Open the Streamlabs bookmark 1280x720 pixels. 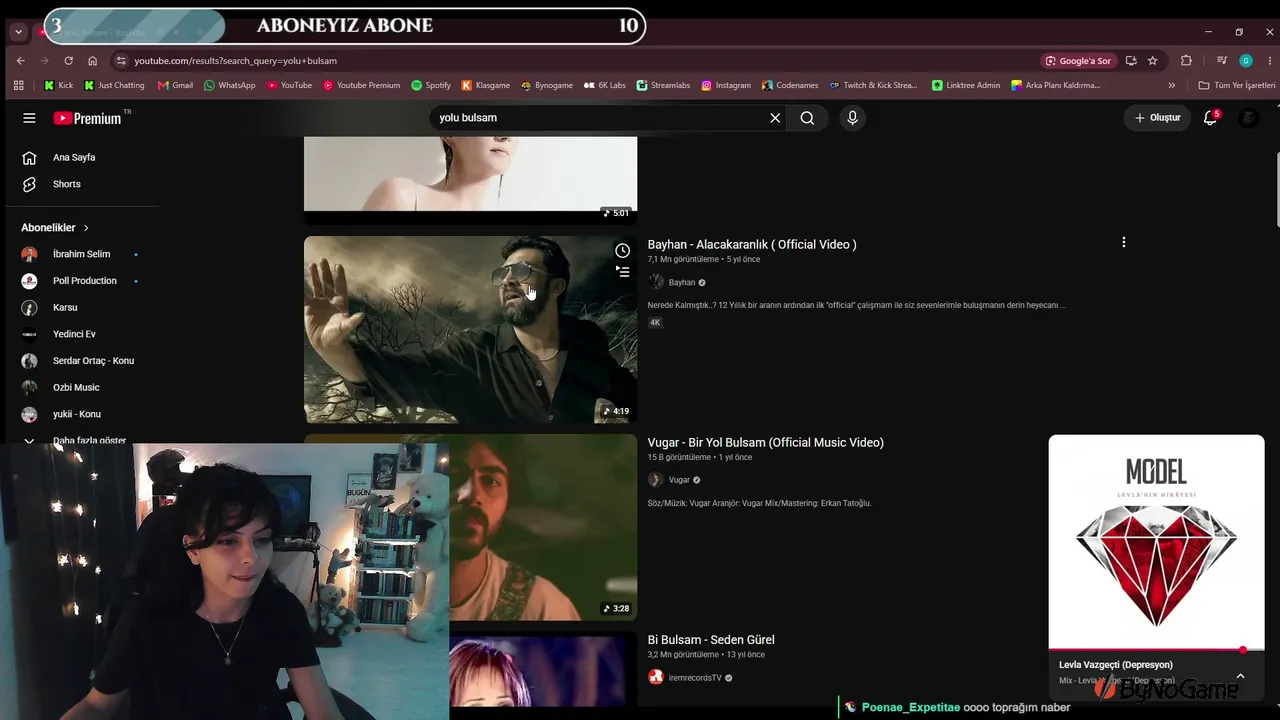[663, 85]
